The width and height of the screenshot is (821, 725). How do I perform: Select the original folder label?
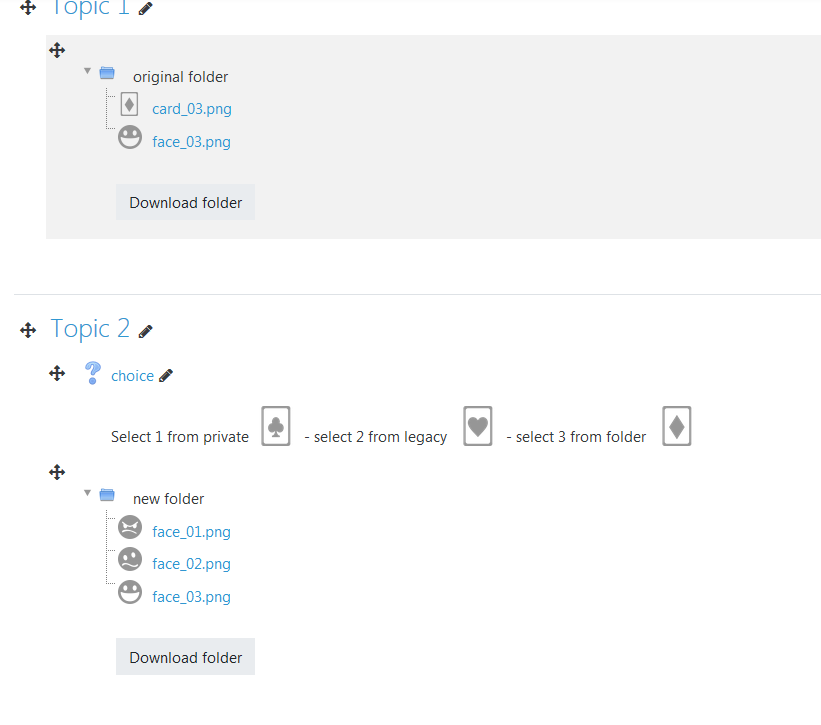coord(180,77)
